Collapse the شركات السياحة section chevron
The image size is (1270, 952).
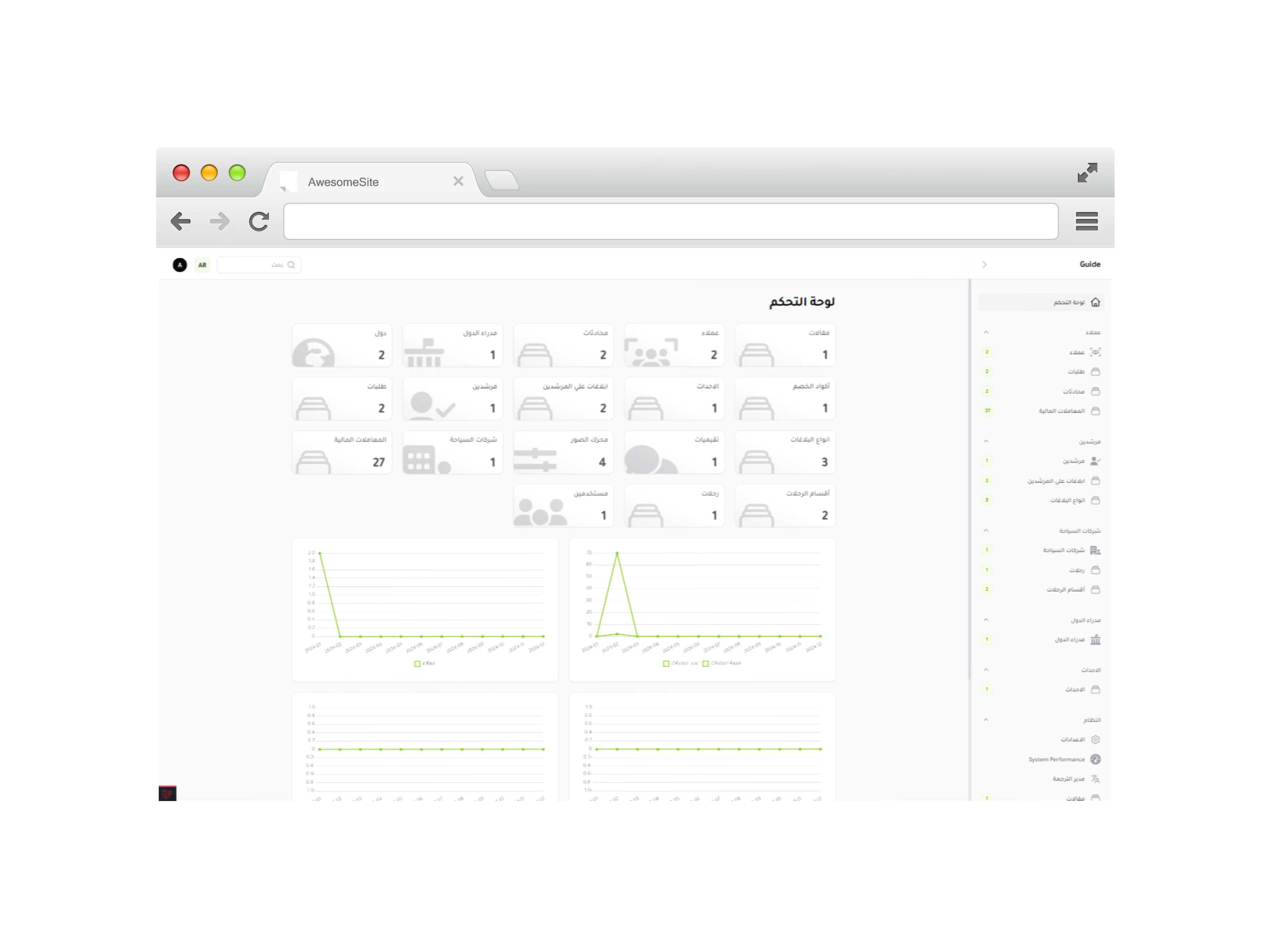[986, 530]
